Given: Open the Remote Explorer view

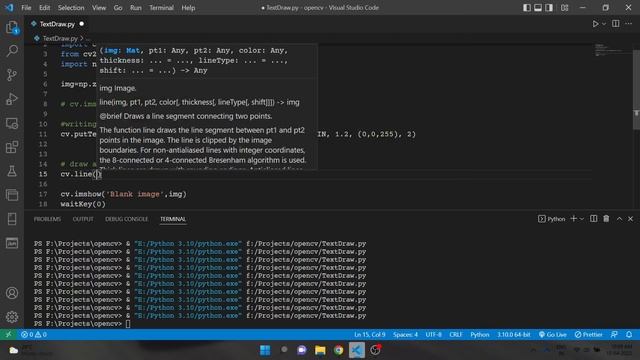Looking at the screenshot, I should coord(12,123).
